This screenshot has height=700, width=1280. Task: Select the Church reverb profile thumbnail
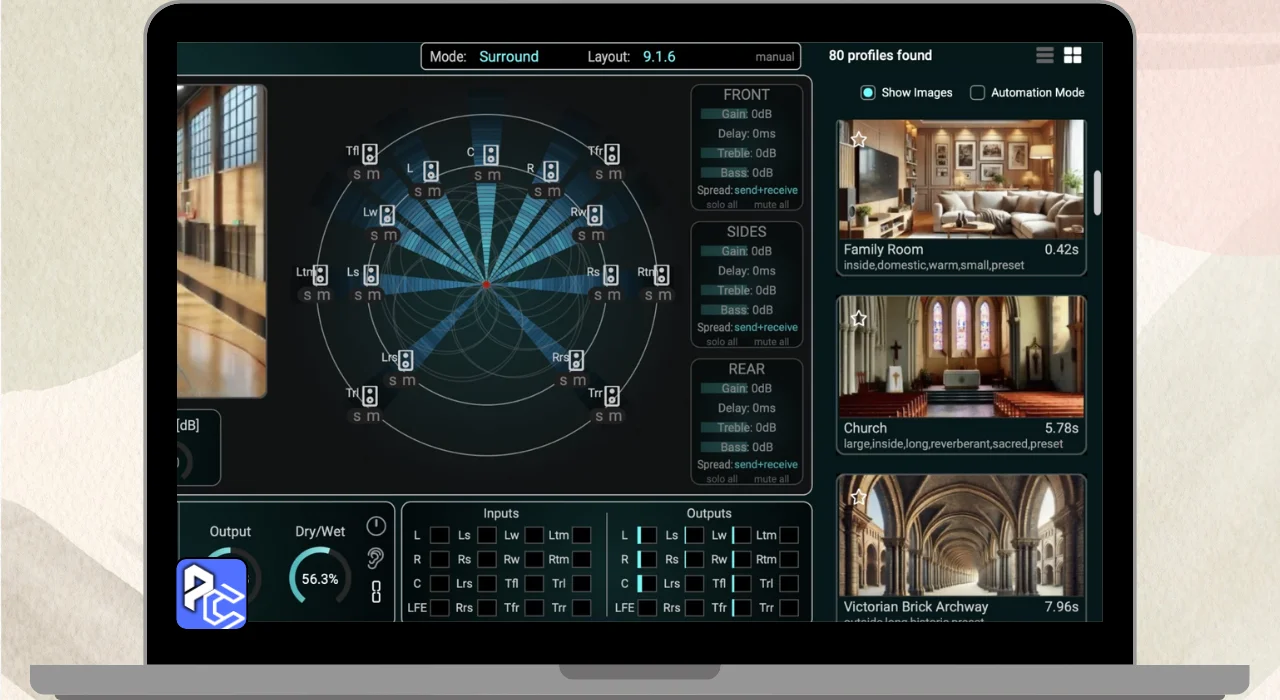pyautogui.click(x=961, y=357)
